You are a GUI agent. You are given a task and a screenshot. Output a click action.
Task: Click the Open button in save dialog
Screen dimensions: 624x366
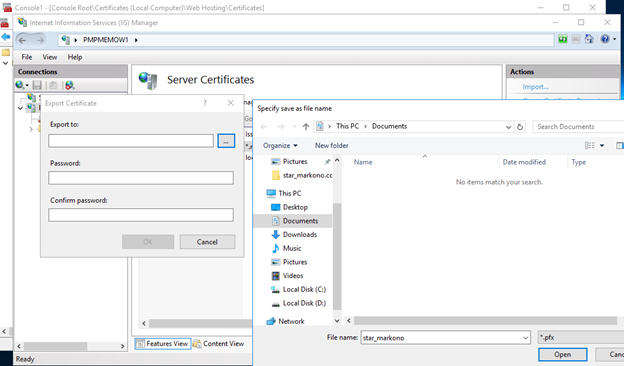tap(562, 354)
